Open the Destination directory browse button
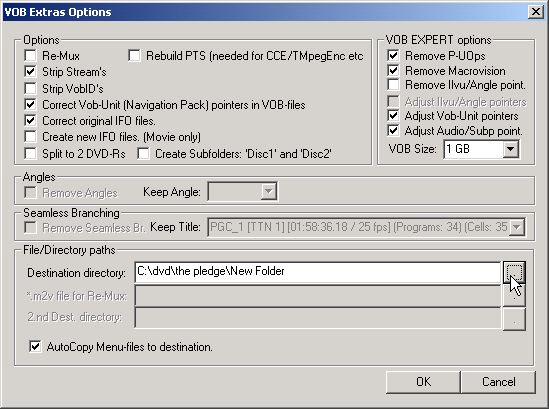549x409 pixels. [x=514, y=272]
